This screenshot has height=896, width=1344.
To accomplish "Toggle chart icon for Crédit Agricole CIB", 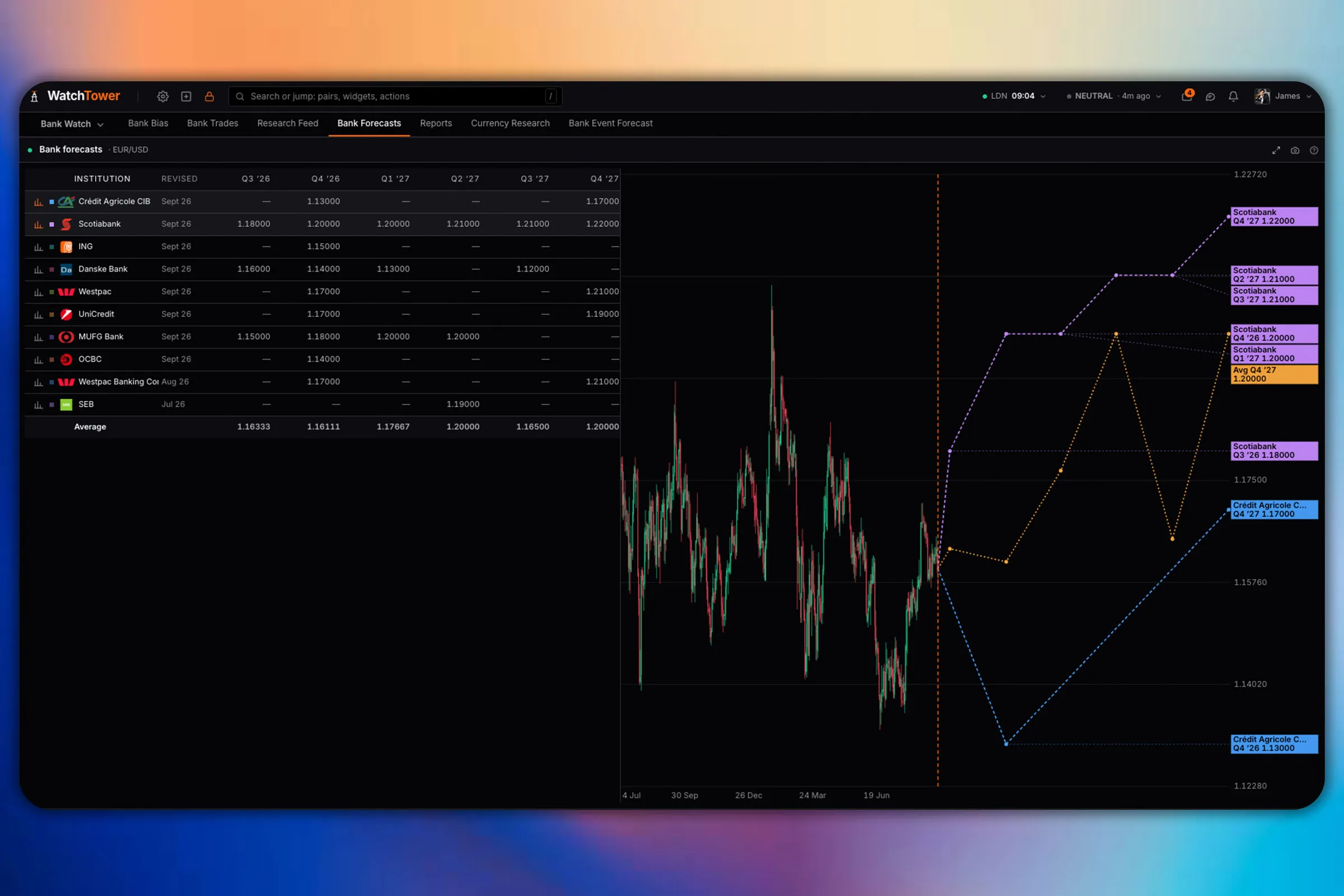I will point(38,202).
